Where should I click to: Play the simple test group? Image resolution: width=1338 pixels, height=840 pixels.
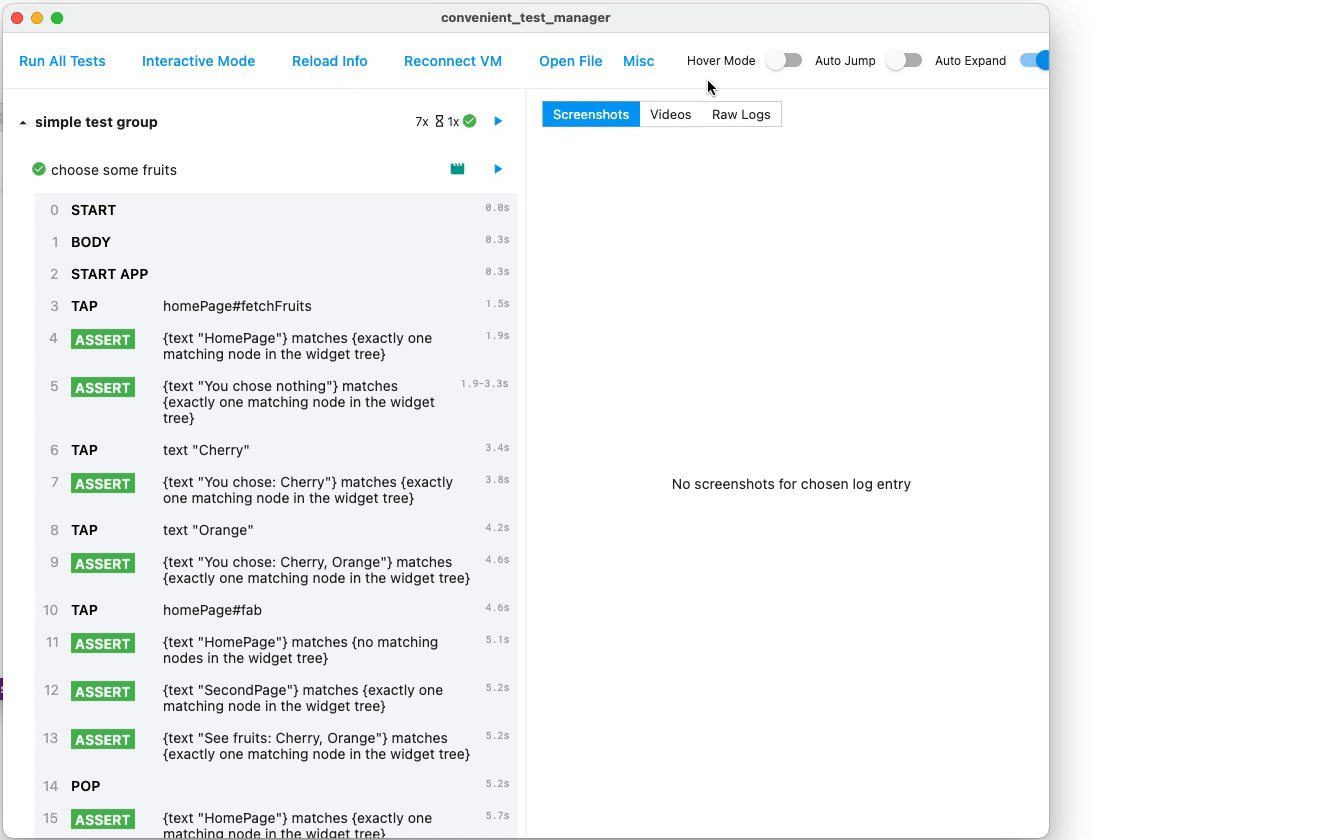(x=498, y=121)
